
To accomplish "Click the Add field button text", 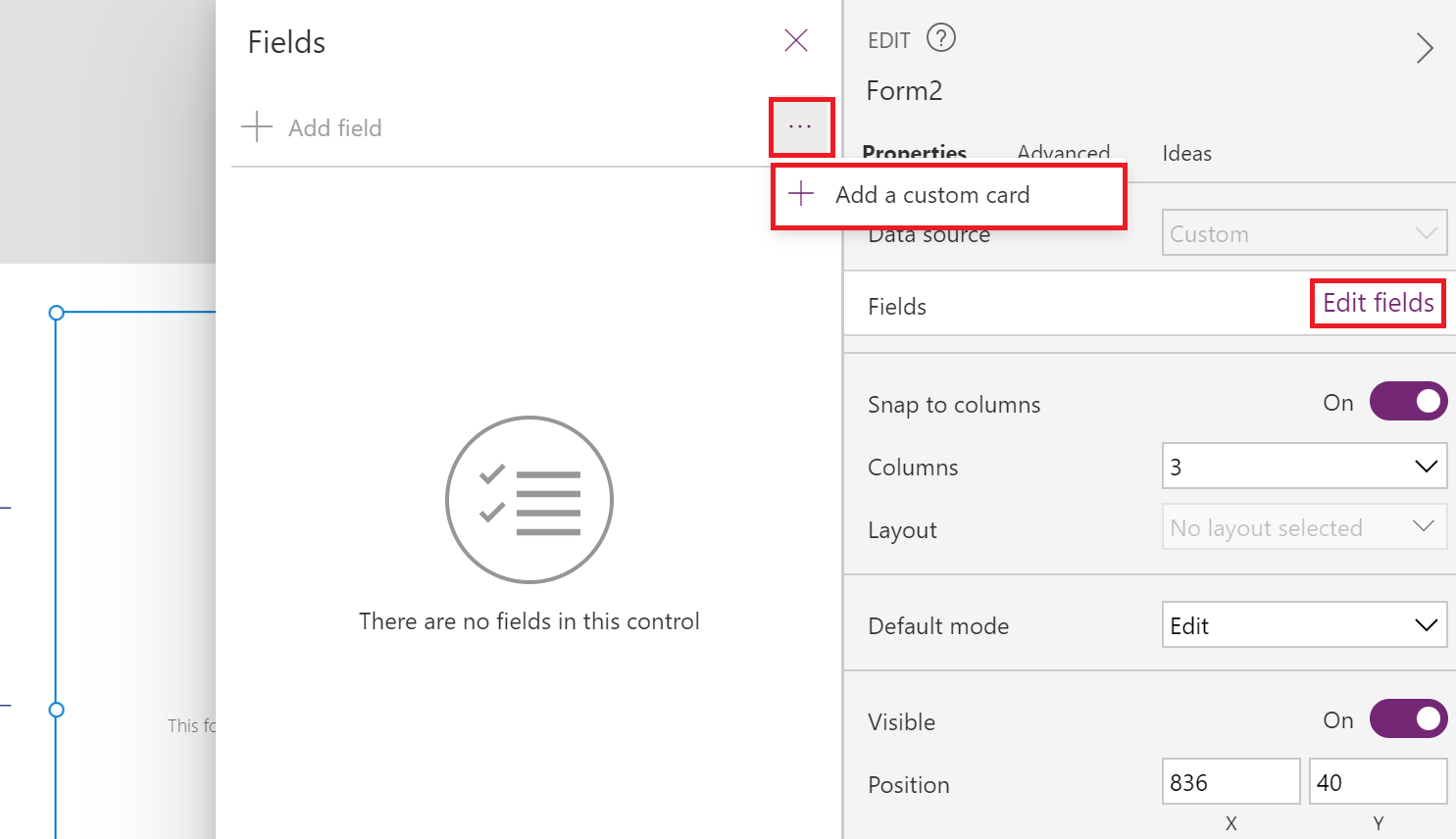I will coord(335,127).
